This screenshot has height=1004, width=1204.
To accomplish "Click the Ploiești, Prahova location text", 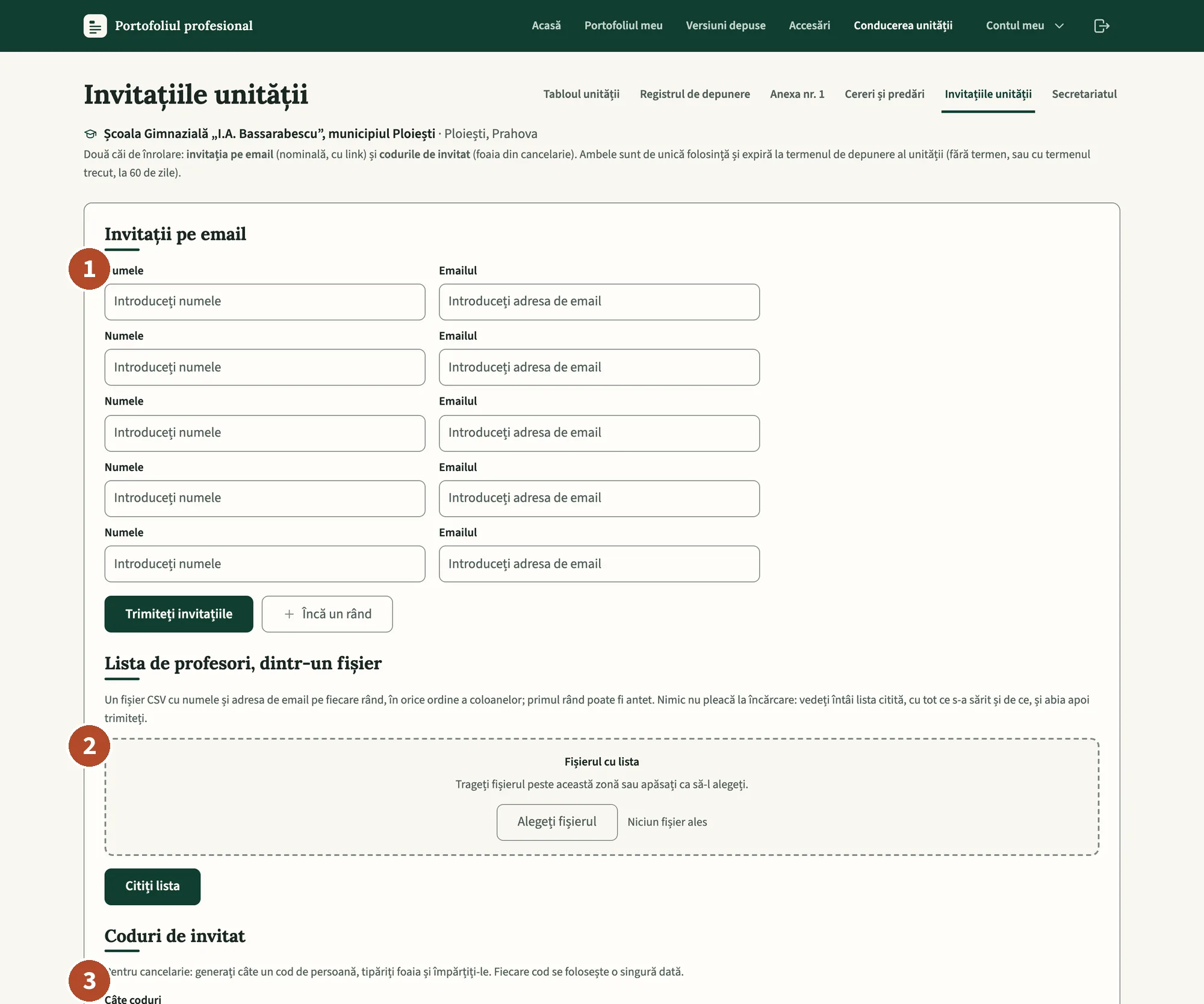I will [x=491, y=134].
